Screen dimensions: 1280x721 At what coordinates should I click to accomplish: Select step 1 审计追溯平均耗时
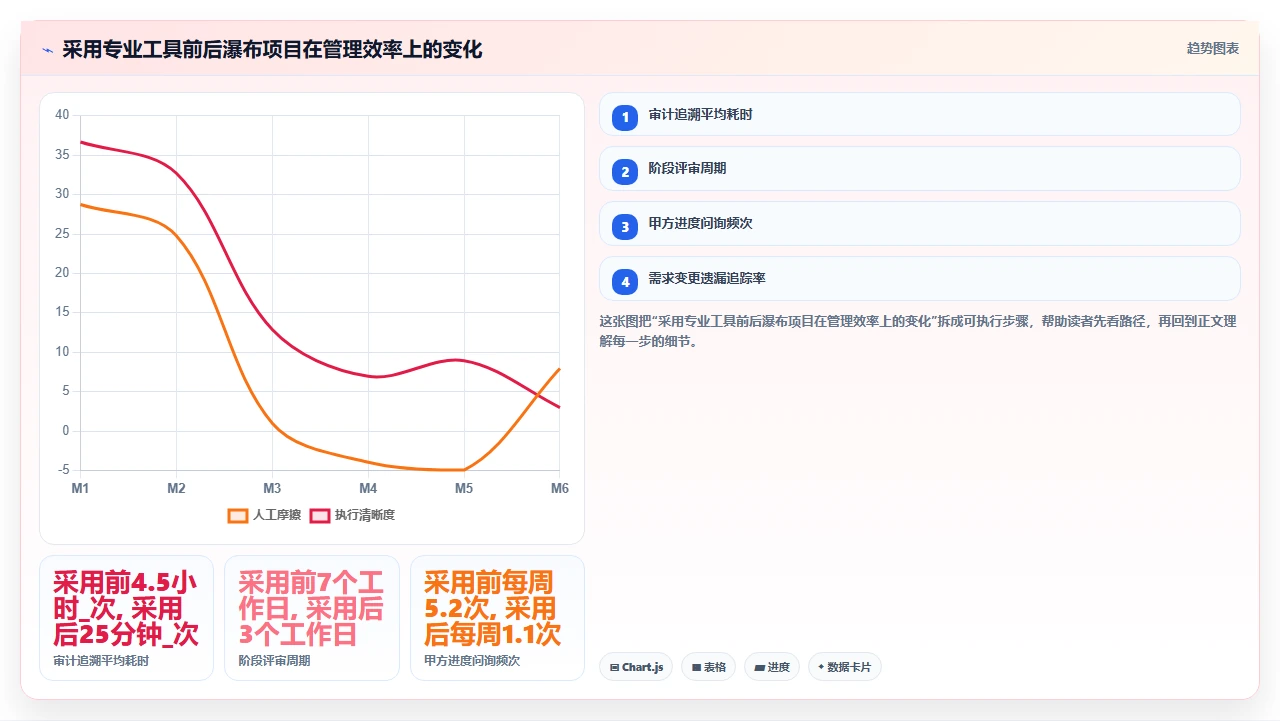click(919, 114)
